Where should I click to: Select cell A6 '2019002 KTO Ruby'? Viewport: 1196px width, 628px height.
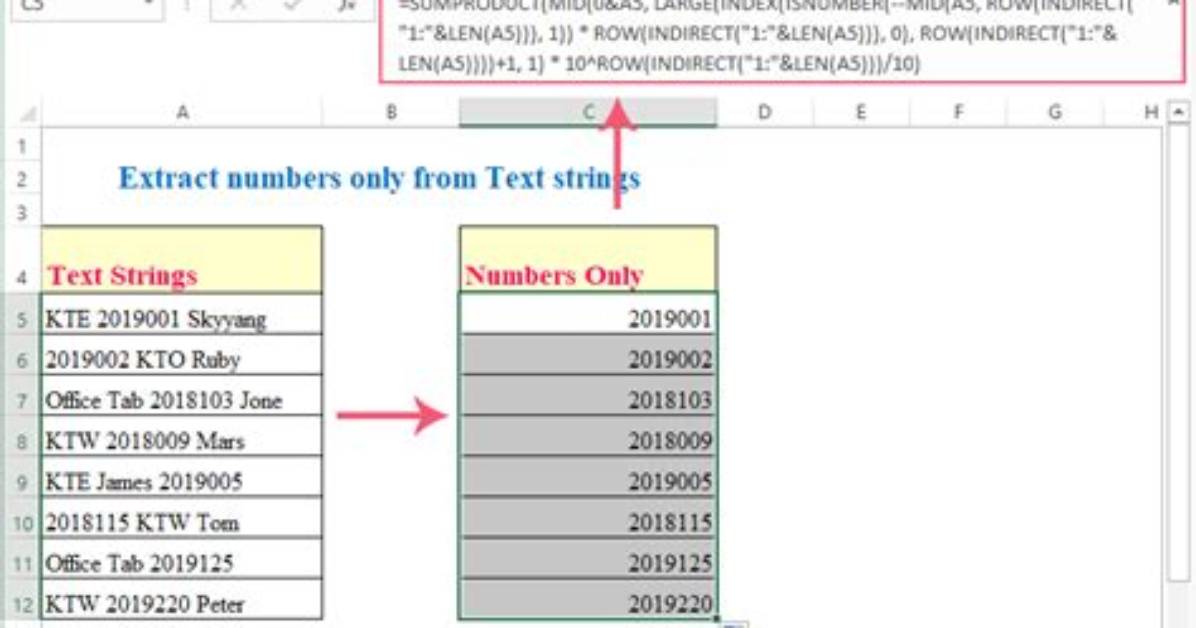coord(182,355)
